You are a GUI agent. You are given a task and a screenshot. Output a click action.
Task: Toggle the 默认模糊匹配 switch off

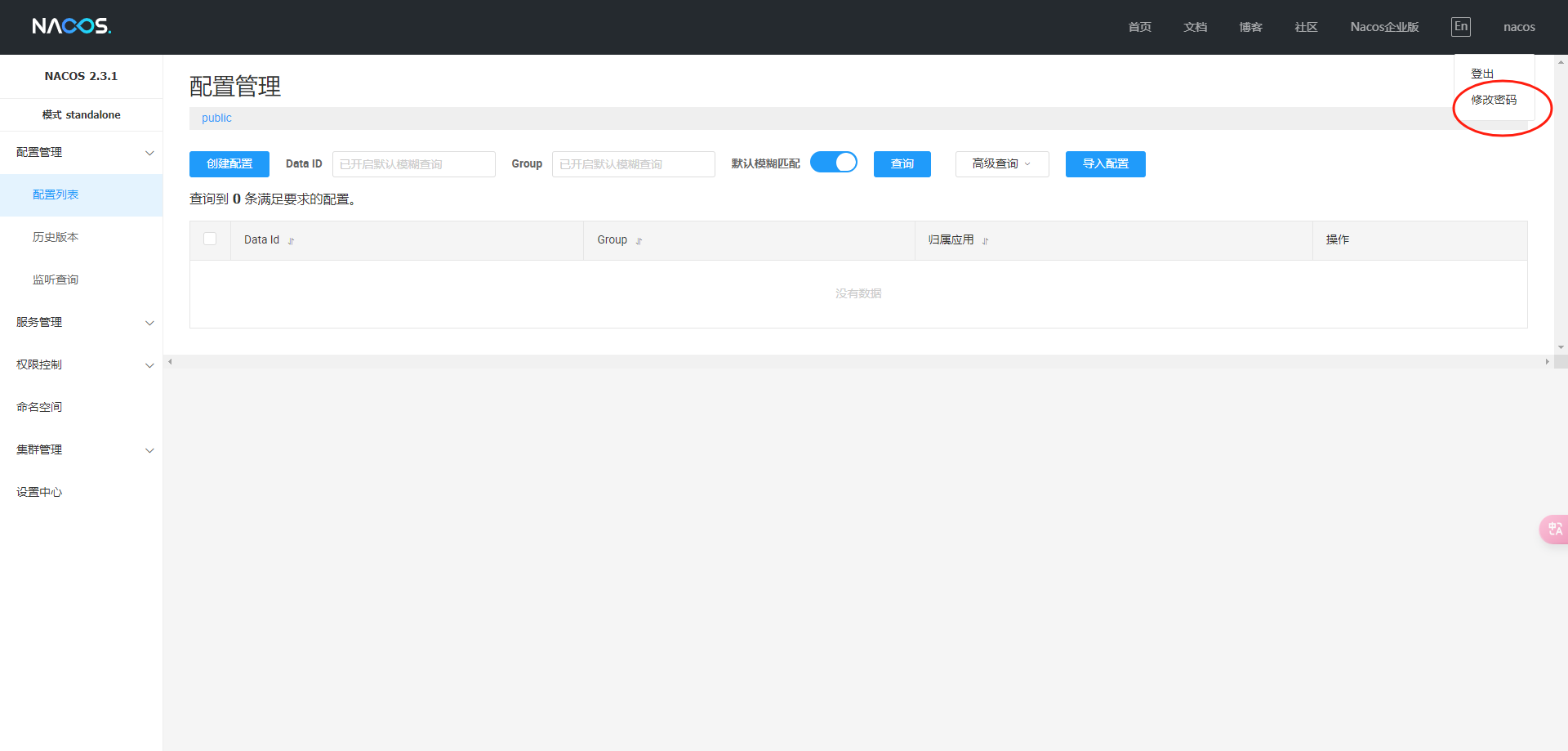pyautogui.click(x=833, y=163)
